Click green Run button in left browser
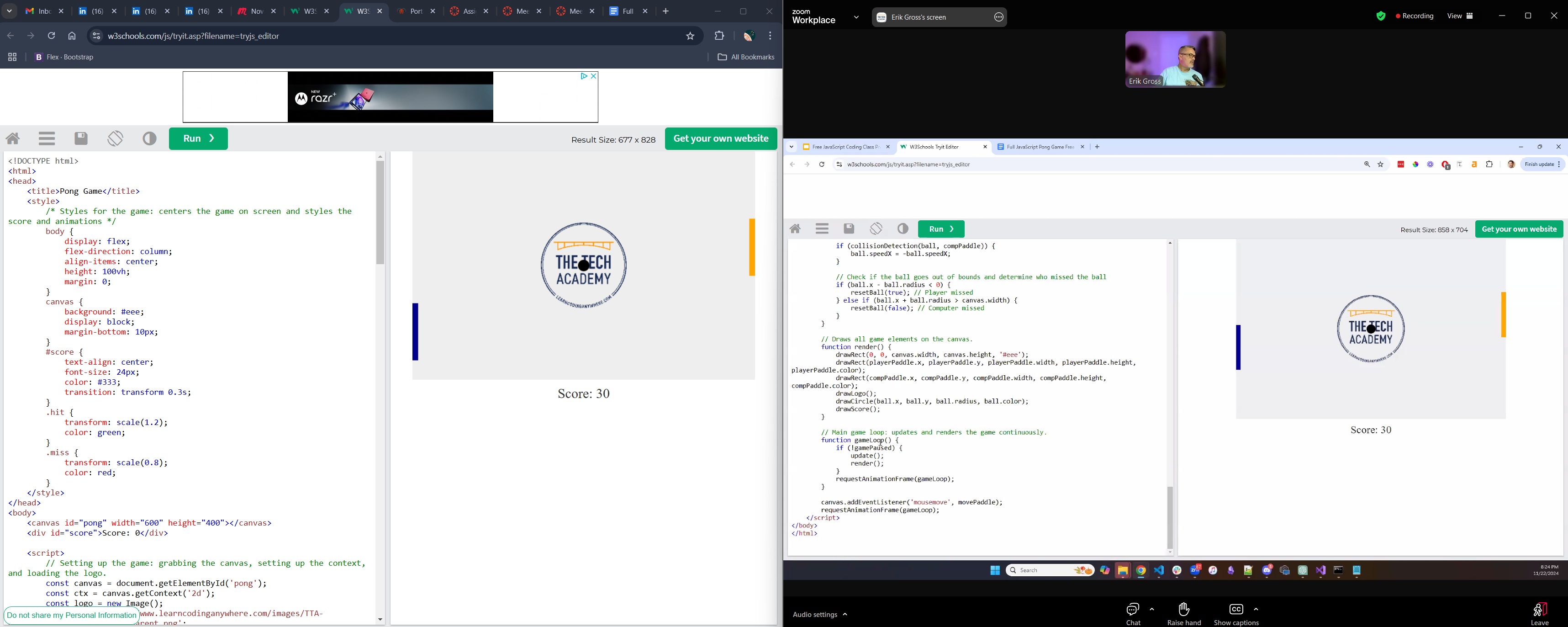The width and height of the screenshot is (1568, 627). coord(198,139)
